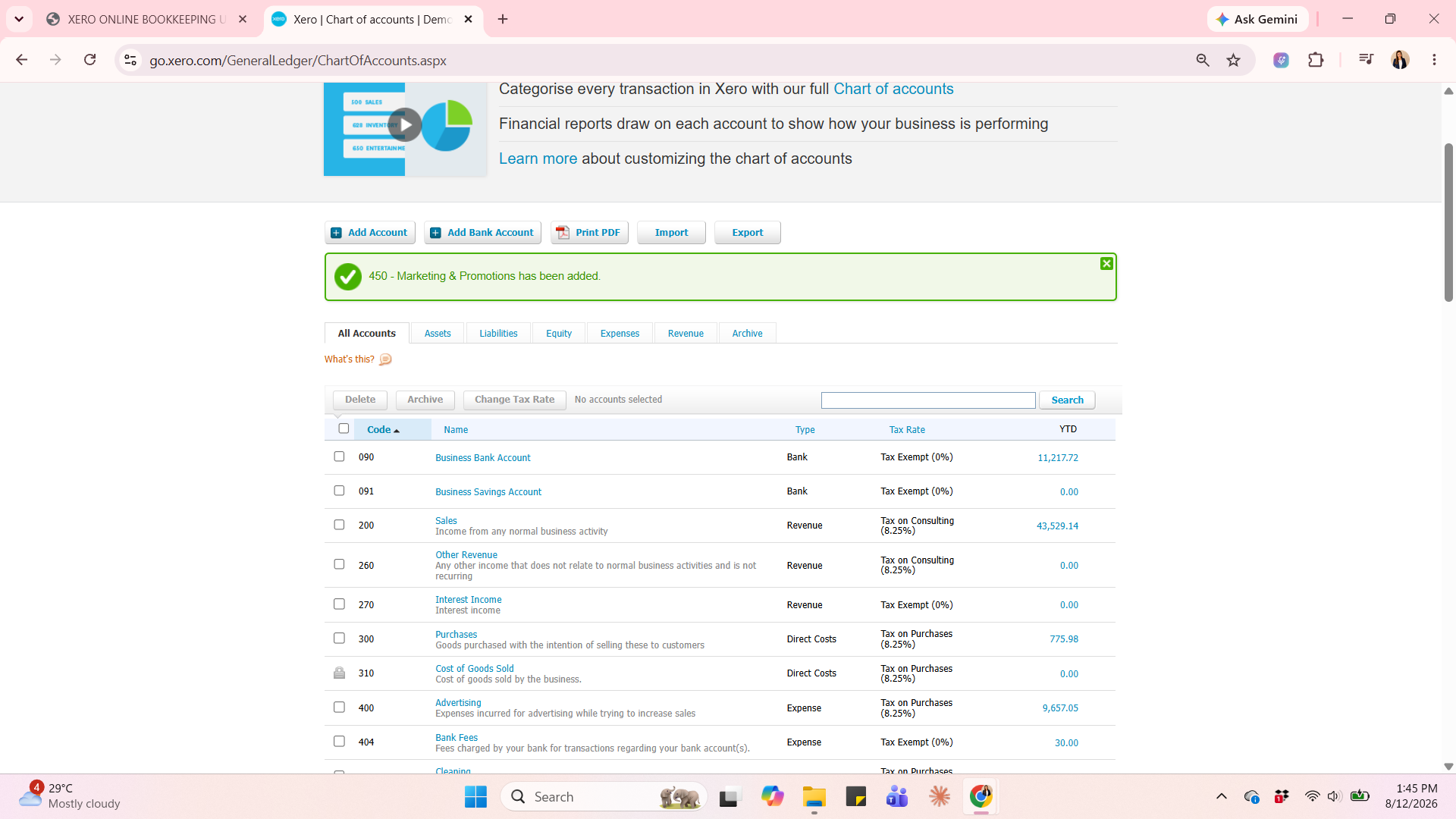Screen dimensions: 1456x819
Task: Open the Equity tab
Action: 559,334
